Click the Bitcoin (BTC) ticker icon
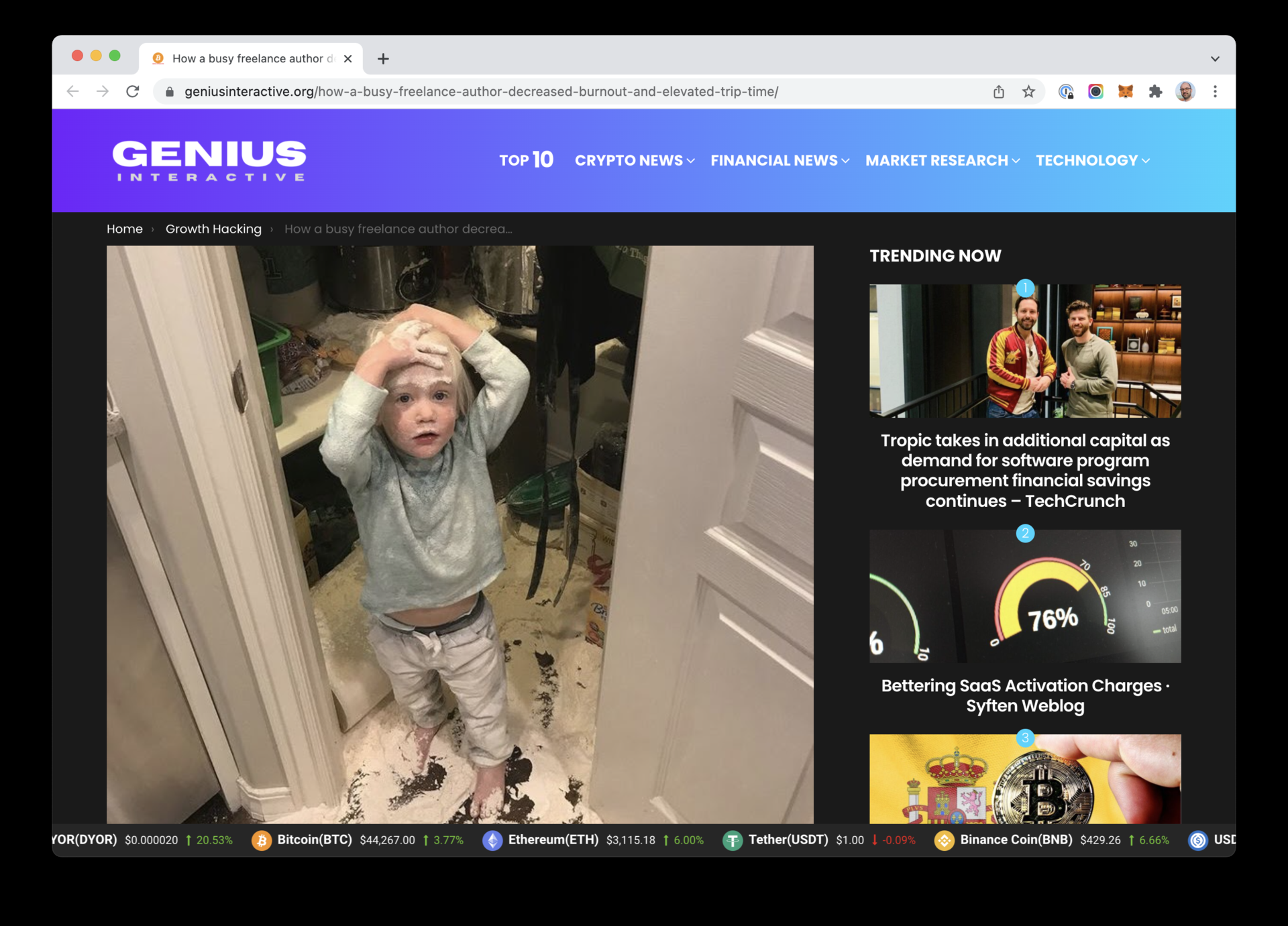 (261, 840)
